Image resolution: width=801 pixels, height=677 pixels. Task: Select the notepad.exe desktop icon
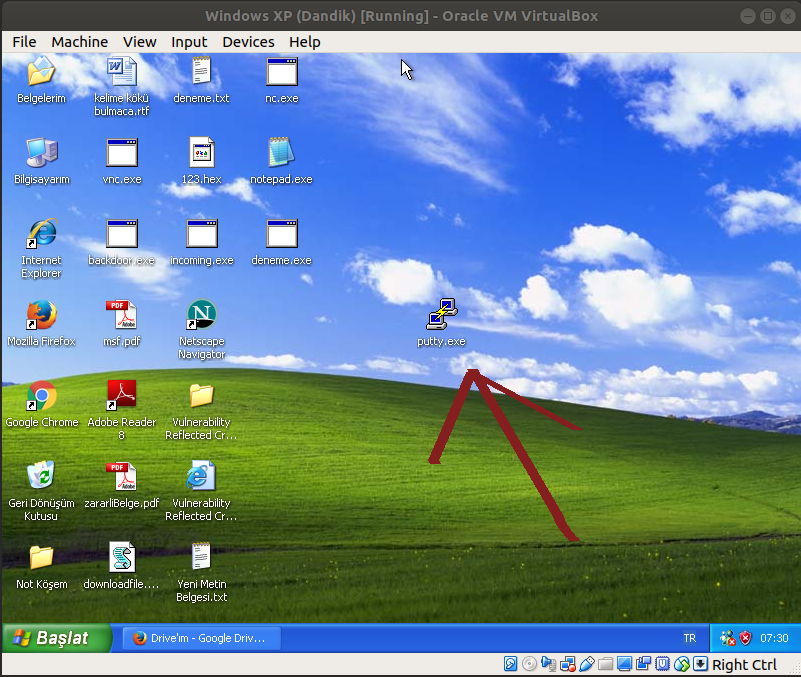pos(281,152)
